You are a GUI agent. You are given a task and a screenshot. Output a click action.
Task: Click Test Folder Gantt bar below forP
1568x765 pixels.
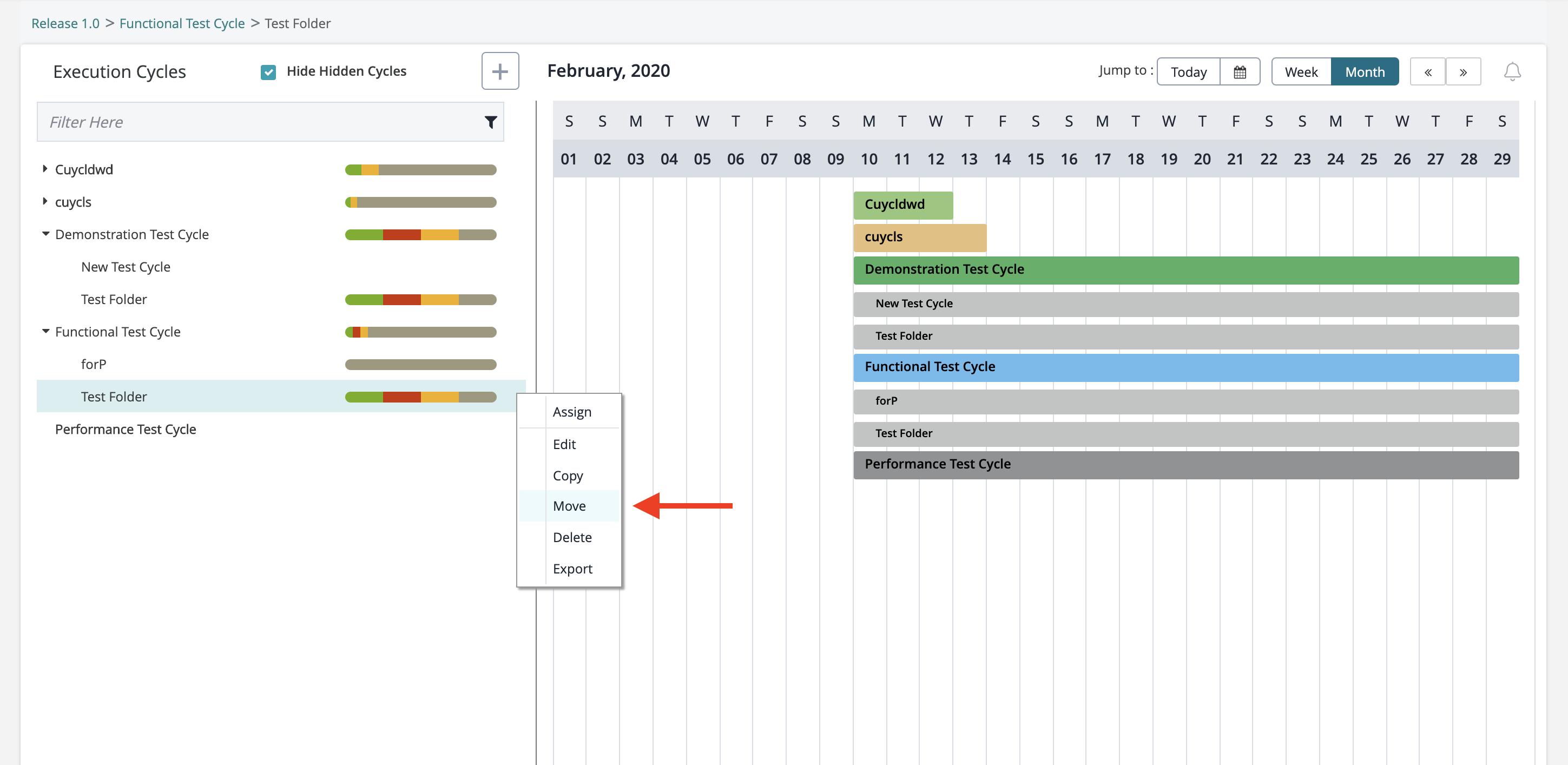[1186, 433]
